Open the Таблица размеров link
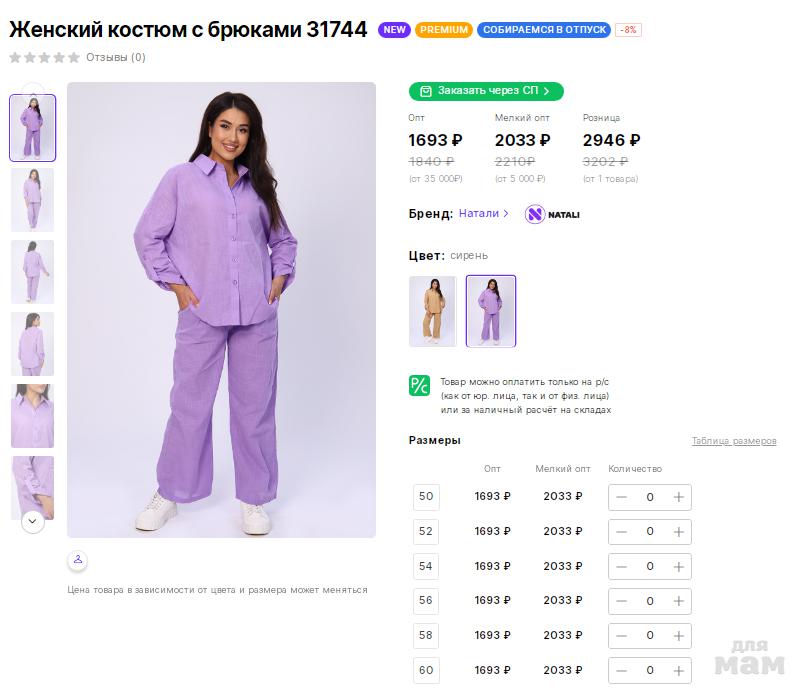 tap(733, 441)
